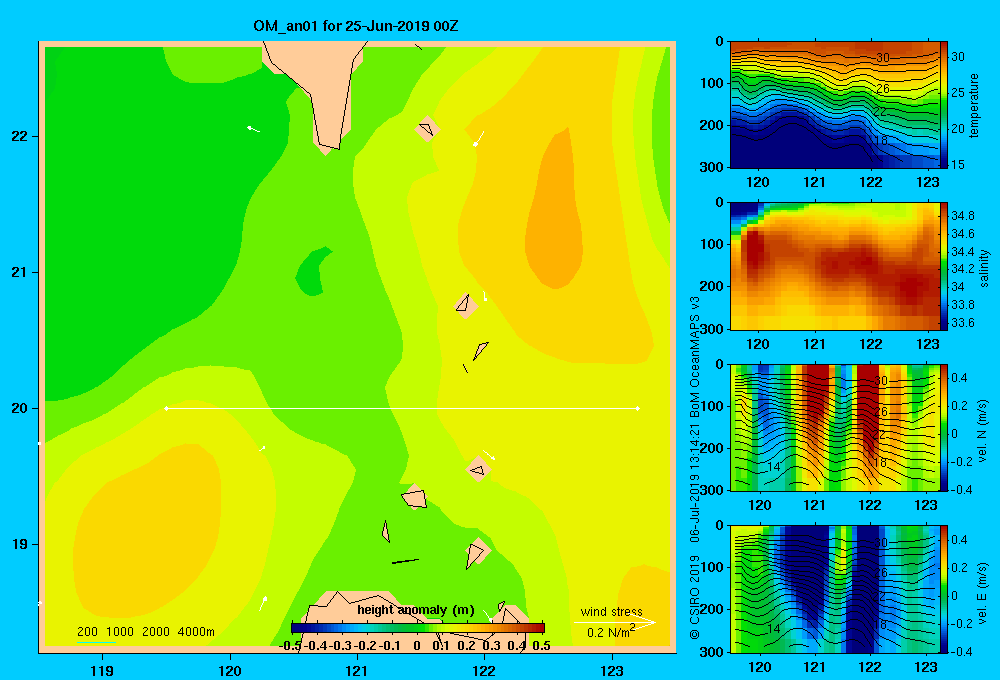1000x680 pixels.
Task: Click the '1000' depth contour legend entry
Action: pyautogui.click(x=120, y=632)
